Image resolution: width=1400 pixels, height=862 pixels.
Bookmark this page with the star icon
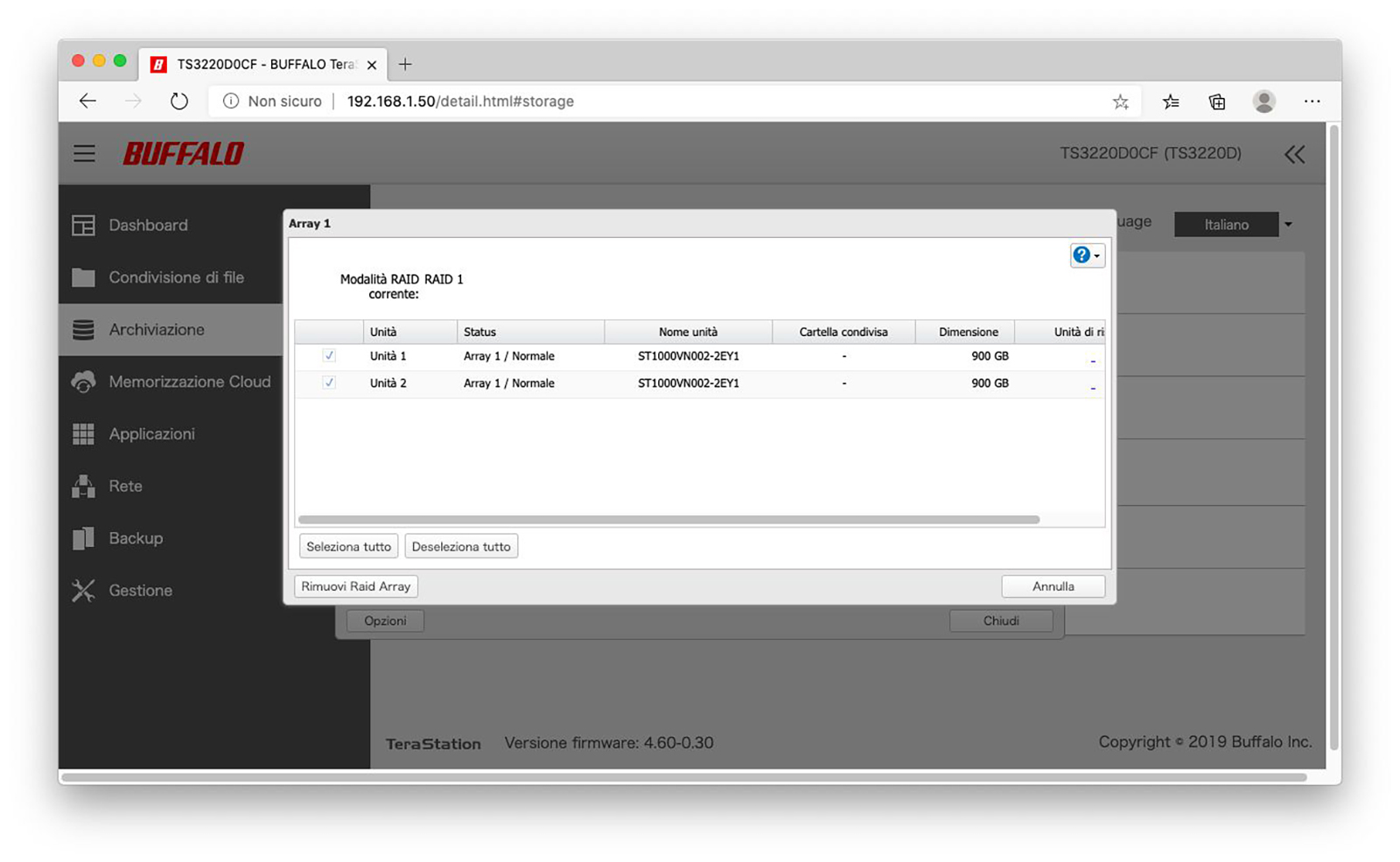(x=1120, y=102)
